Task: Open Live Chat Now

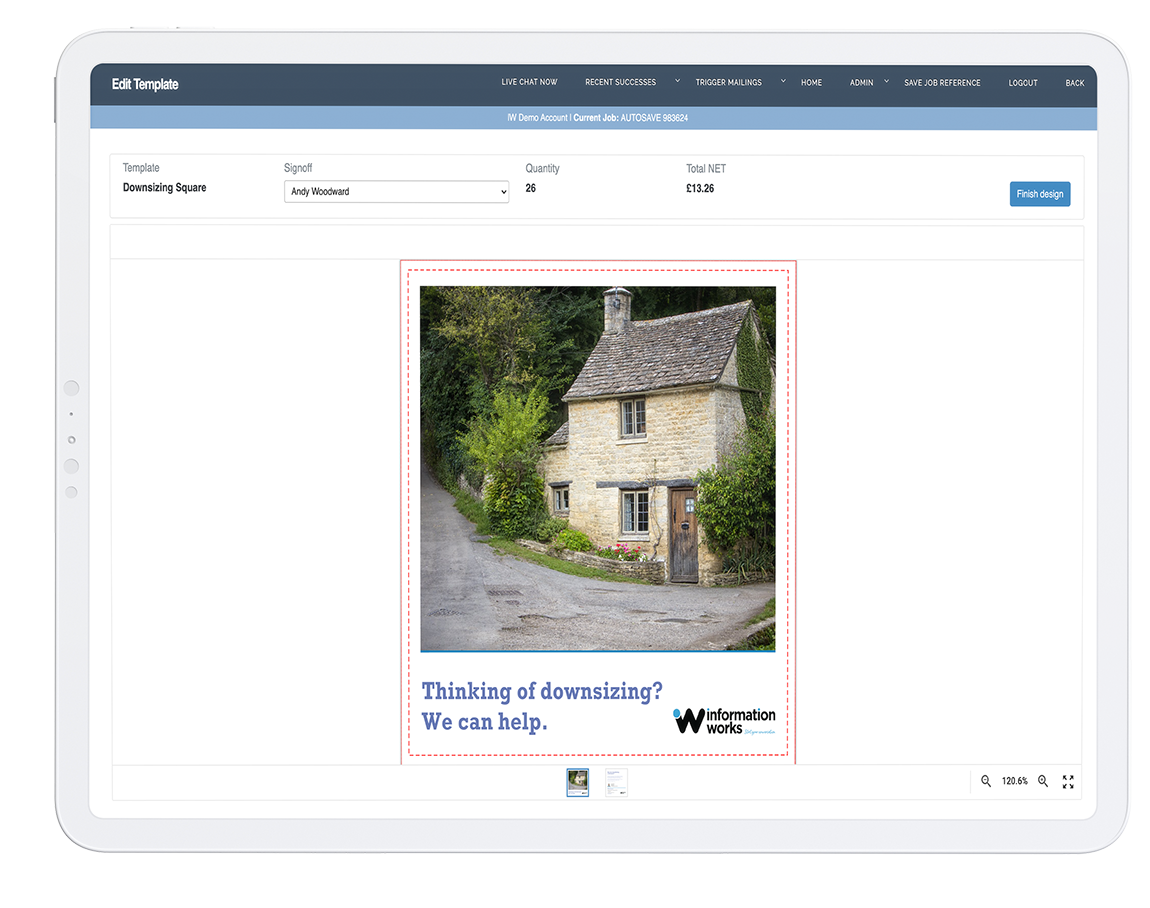Action: coord(529,82)
